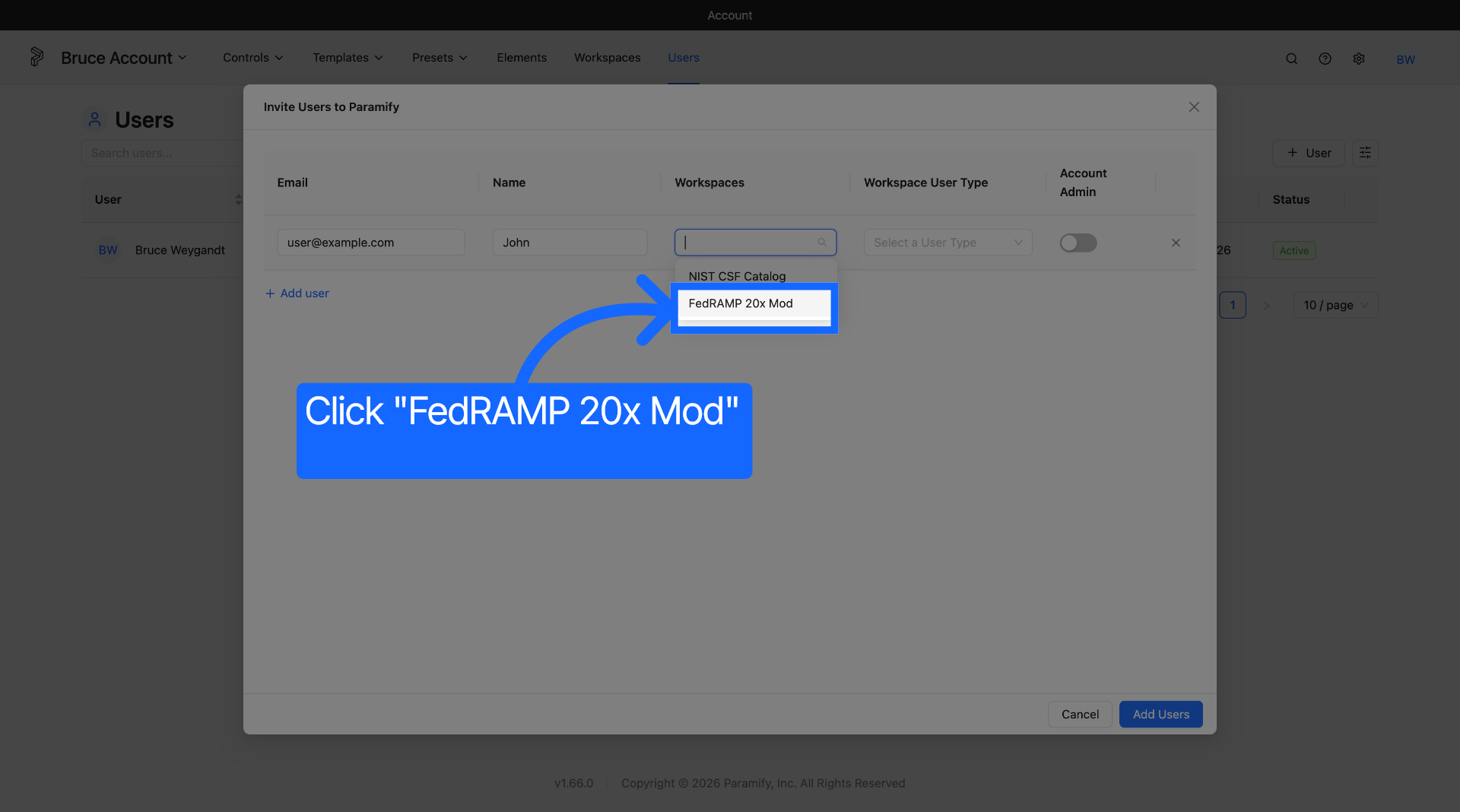Click the Status column header
1460x812 pixels.
[1290, 199]
